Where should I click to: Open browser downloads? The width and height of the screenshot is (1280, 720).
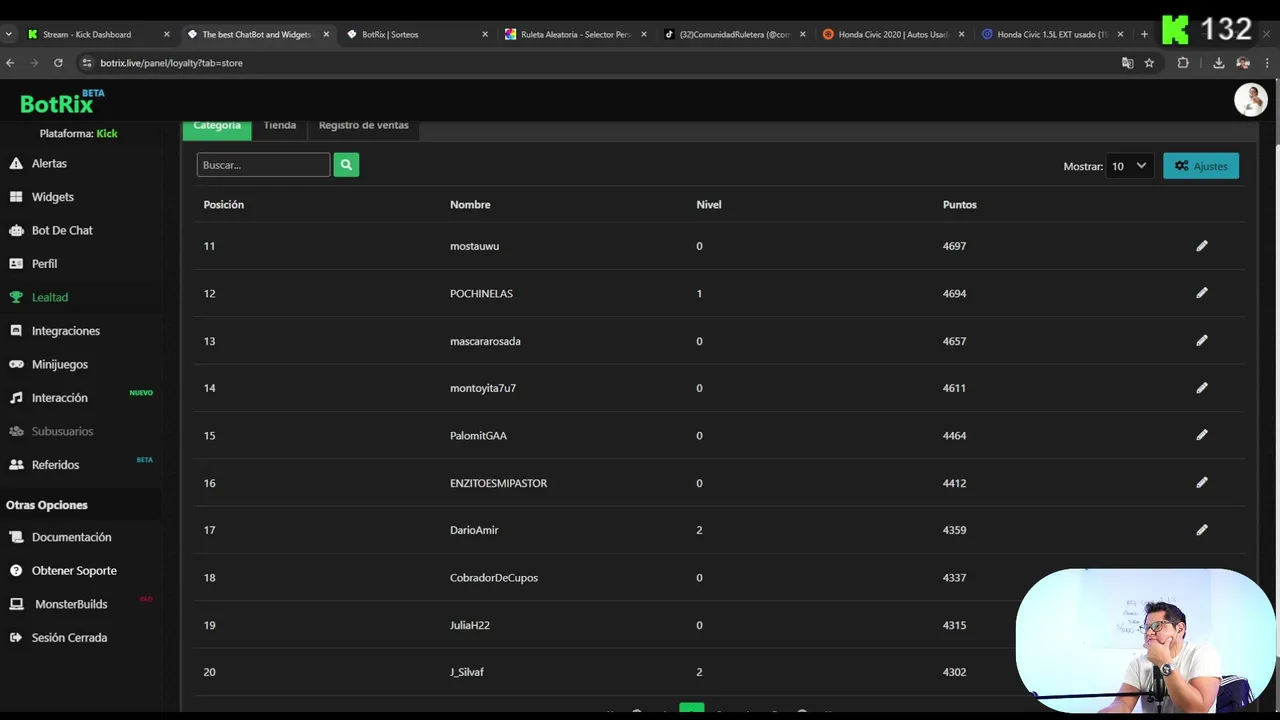1218,63
